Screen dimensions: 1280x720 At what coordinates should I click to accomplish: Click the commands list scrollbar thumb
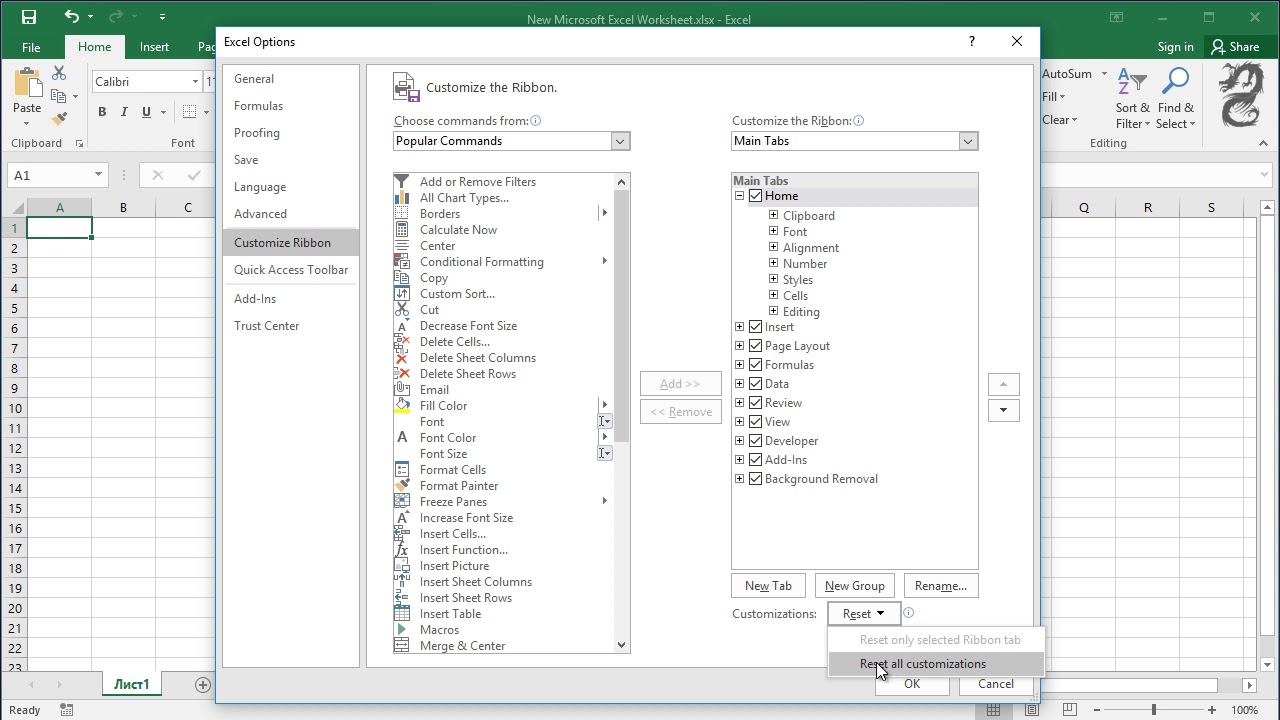(x=621, y=315)
